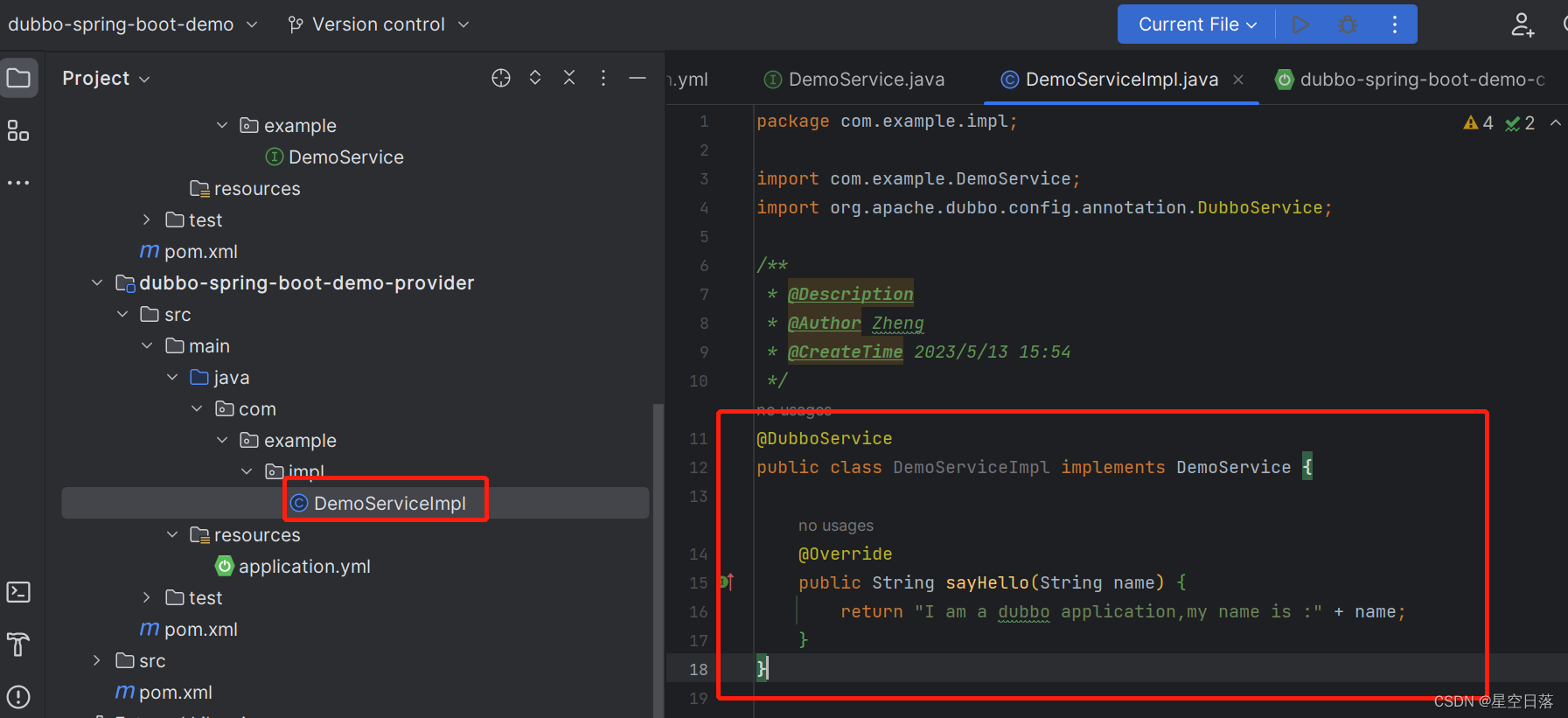Debug the current file

[x=1348, y=24]
